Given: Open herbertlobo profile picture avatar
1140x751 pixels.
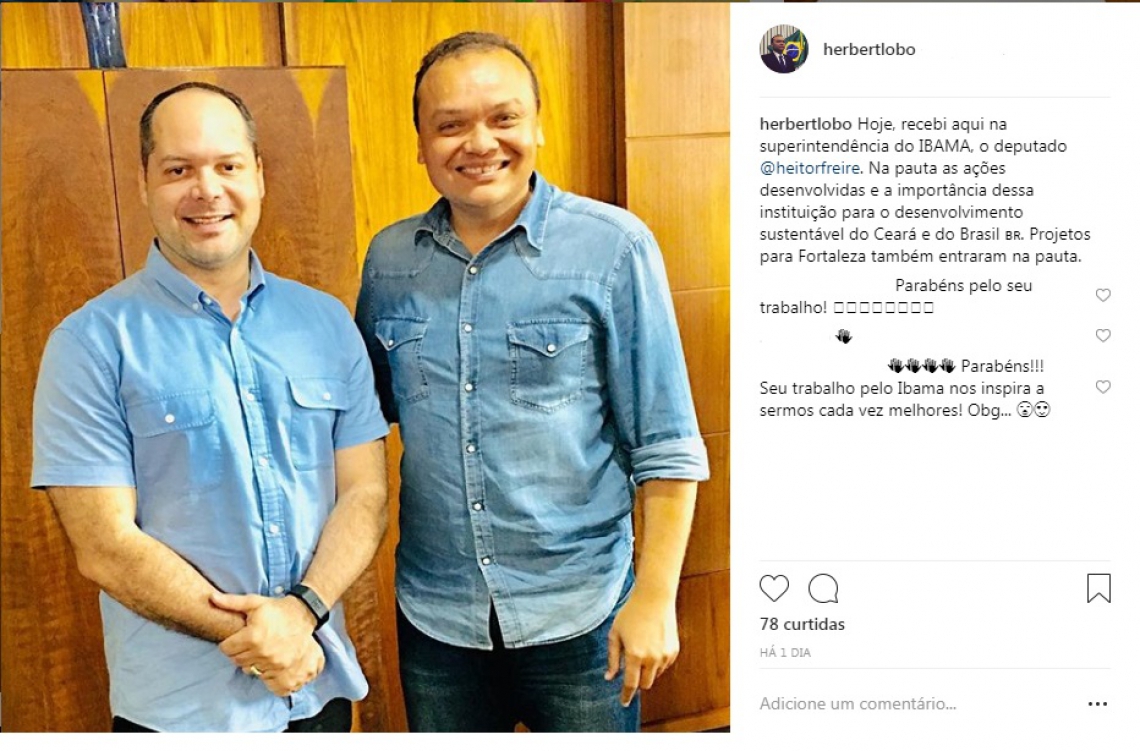Looking at the screenshot, I should pos(784,49).
